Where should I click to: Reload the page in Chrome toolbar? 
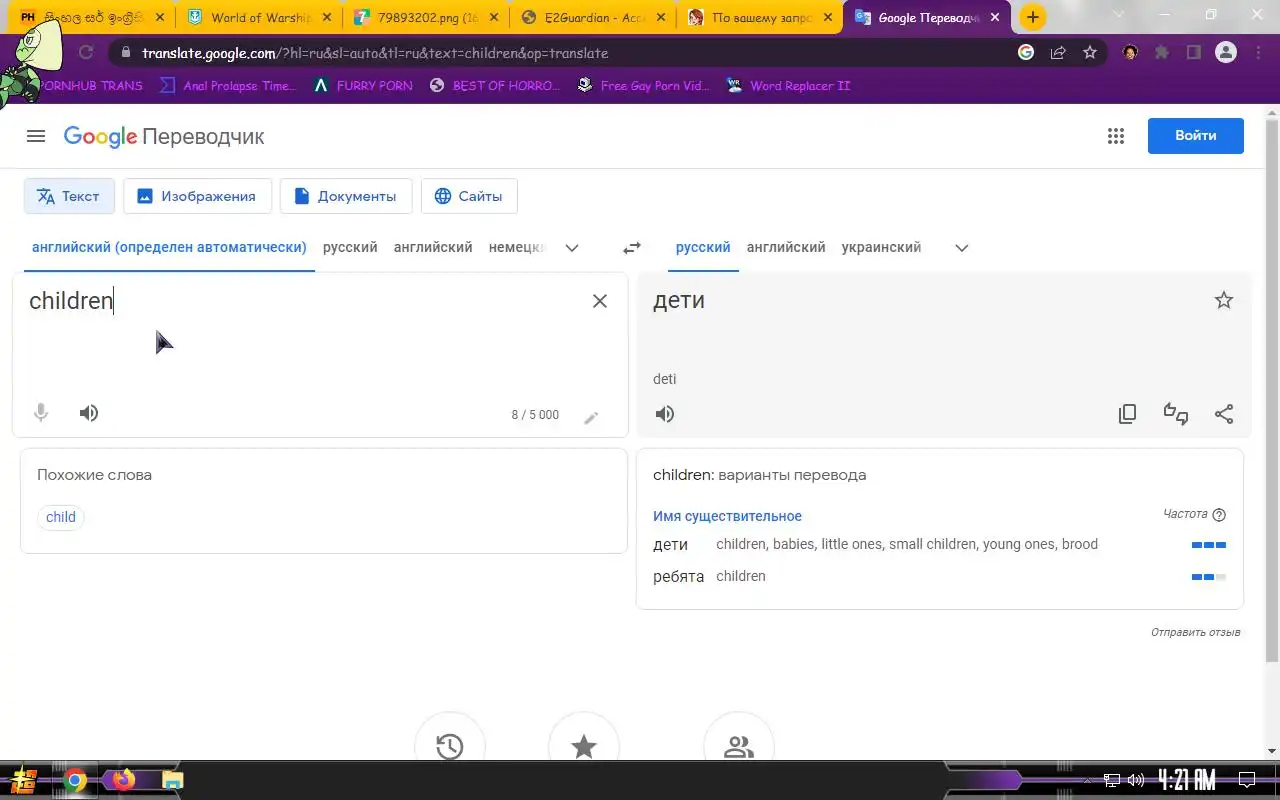[86, 53]
